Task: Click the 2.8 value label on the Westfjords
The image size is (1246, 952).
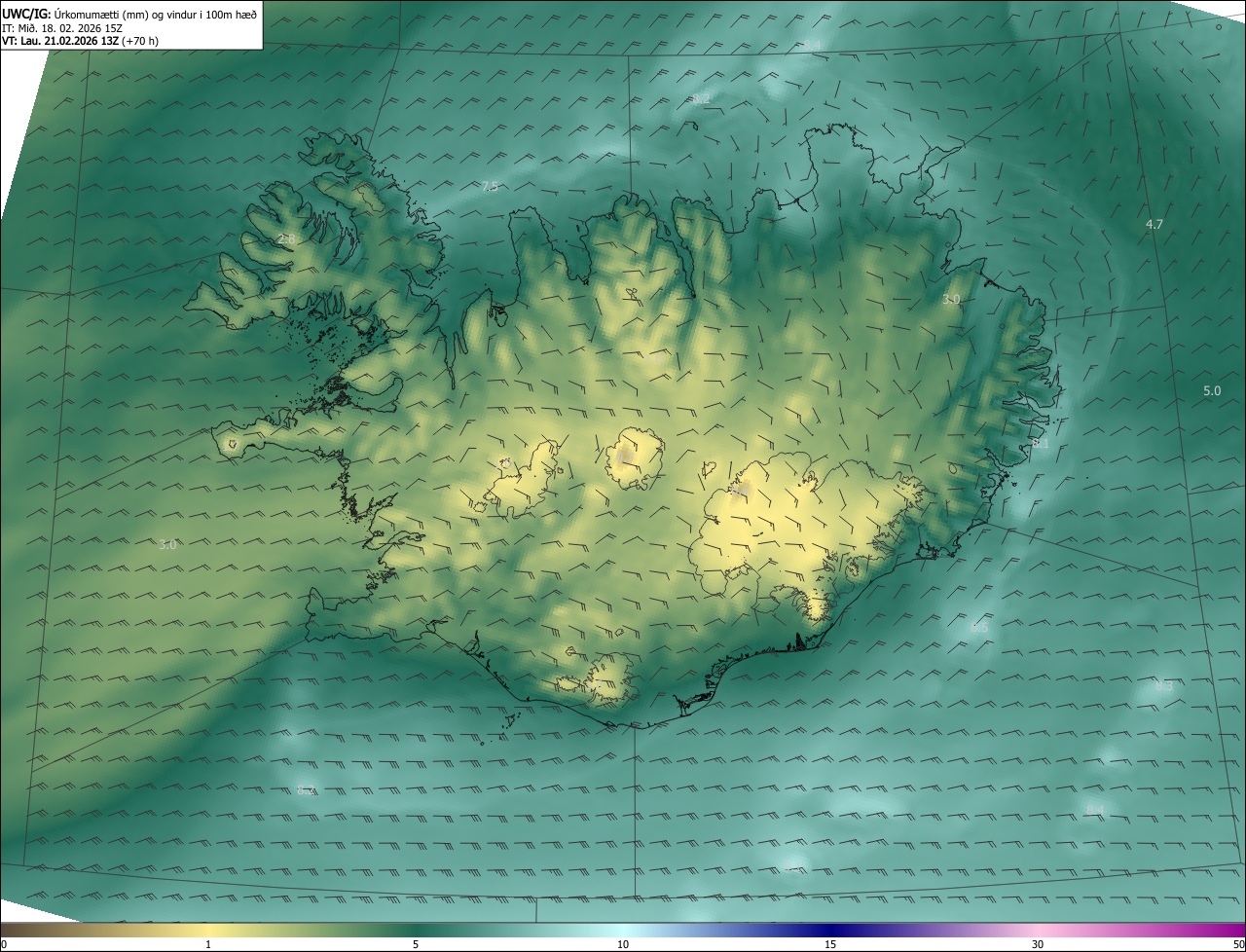Action: (x=285, y=238)
